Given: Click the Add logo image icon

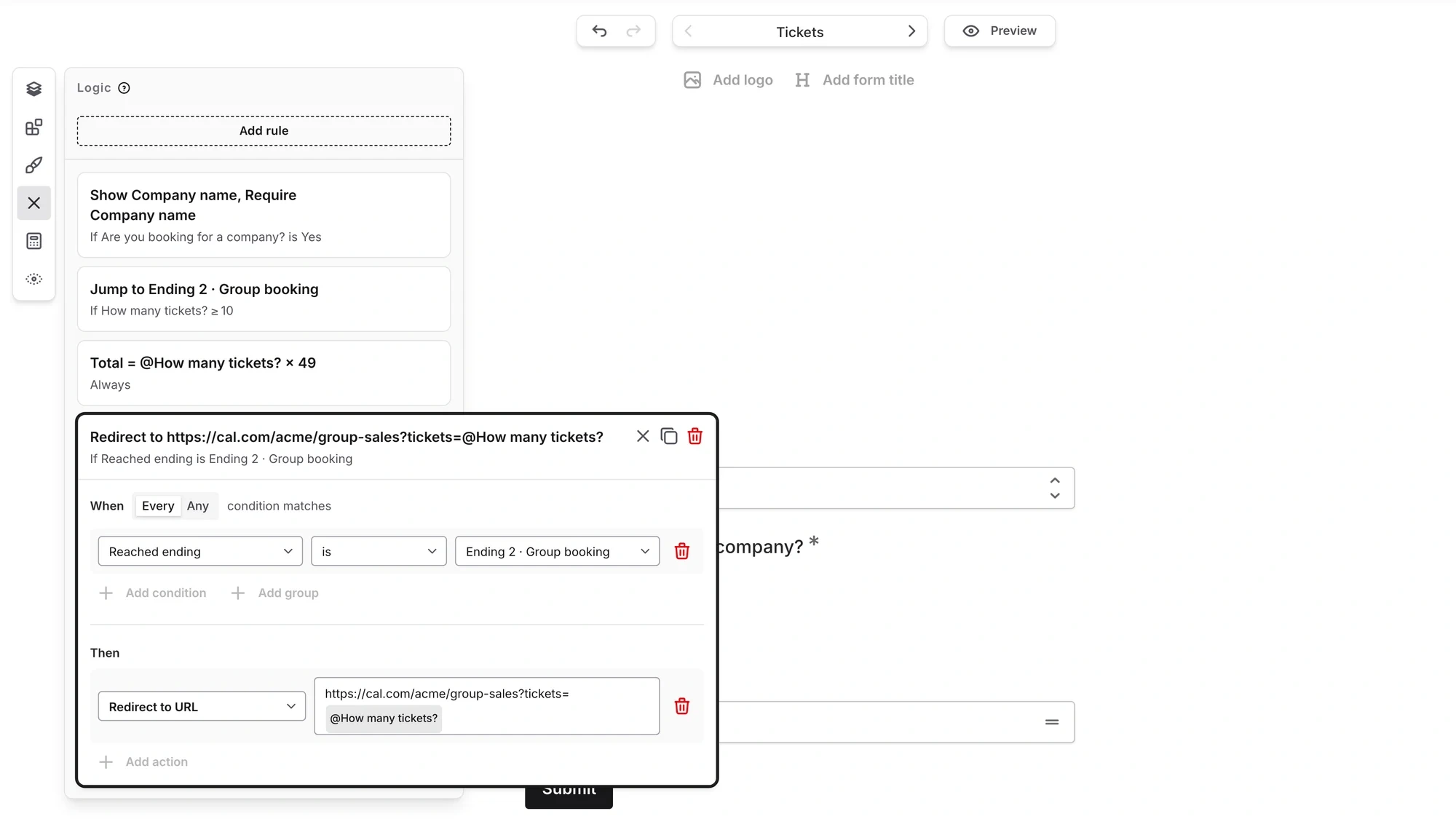Looking at the screenshot, I should 692,80.
